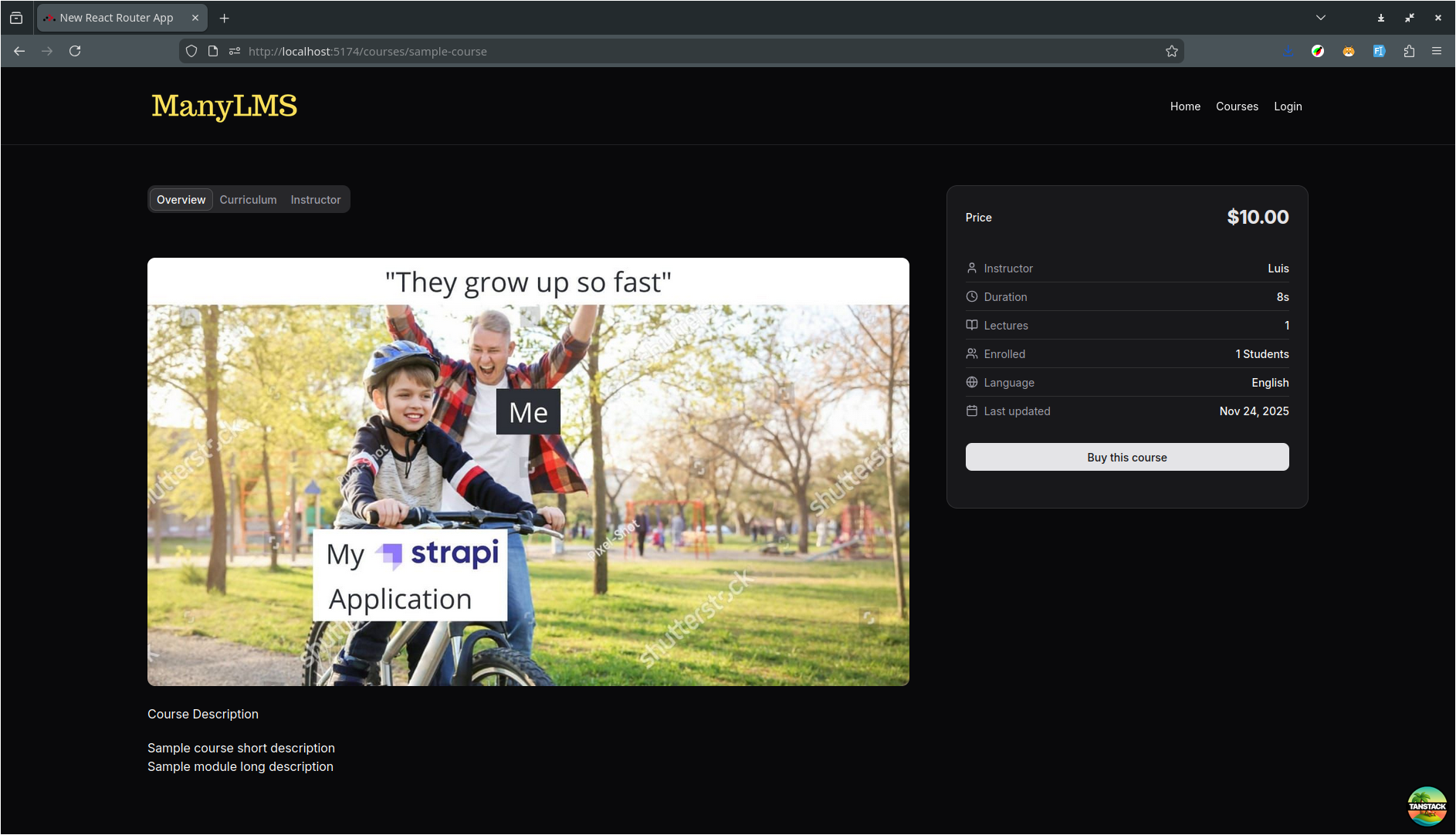The image size is (1456, 835).
Task: Select the Overview tab
Action: (181, 199)
